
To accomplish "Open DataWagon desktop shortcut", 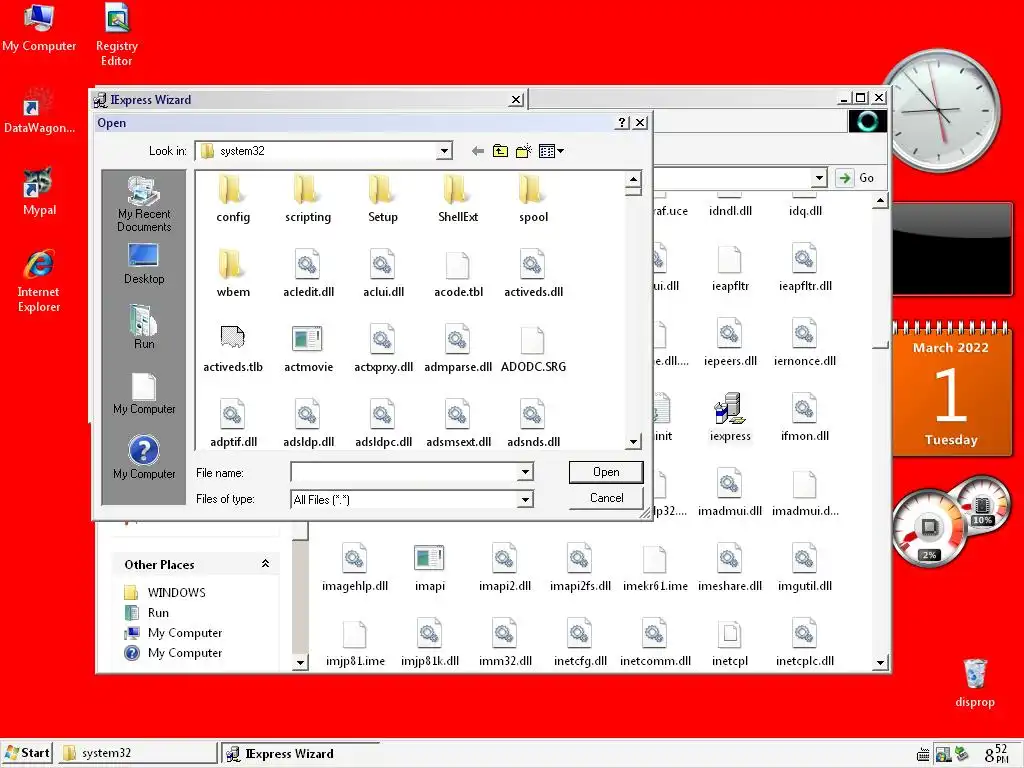I will [x=39, y=110].
